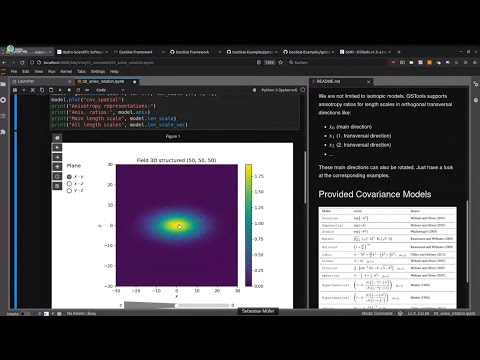Select the y - z plane radio button
The image size is (480, 360).
tap(69, 191)
